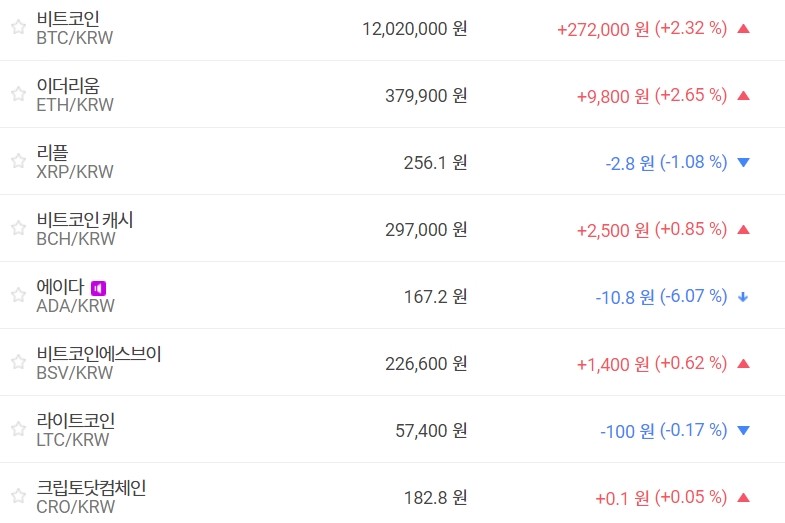Select the XRP/KRW trading pair
Image resolution: width=785 pixels, height=523 pixels.
tap(75, 172)
